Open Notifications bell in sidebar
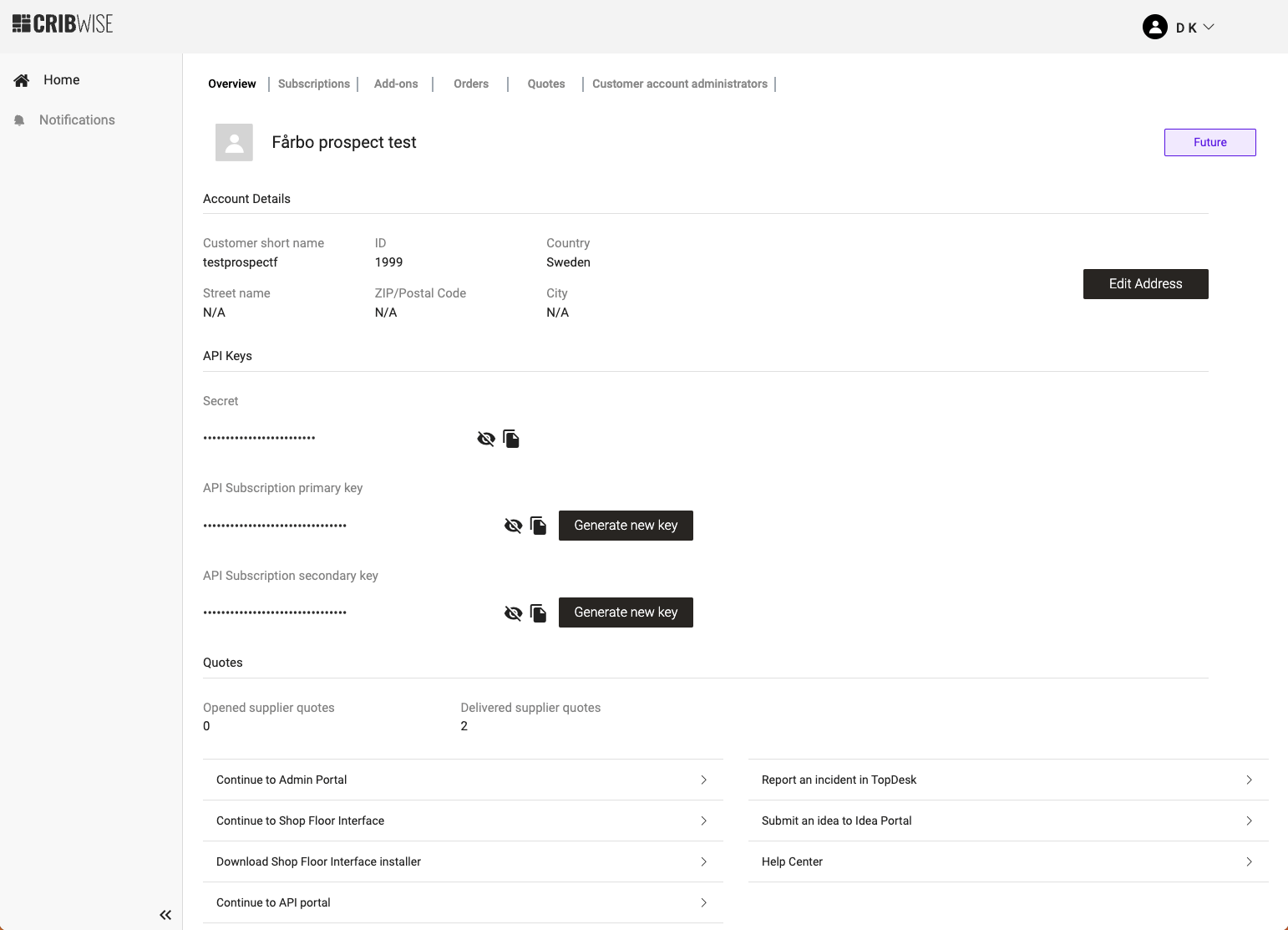 (20, 120)
